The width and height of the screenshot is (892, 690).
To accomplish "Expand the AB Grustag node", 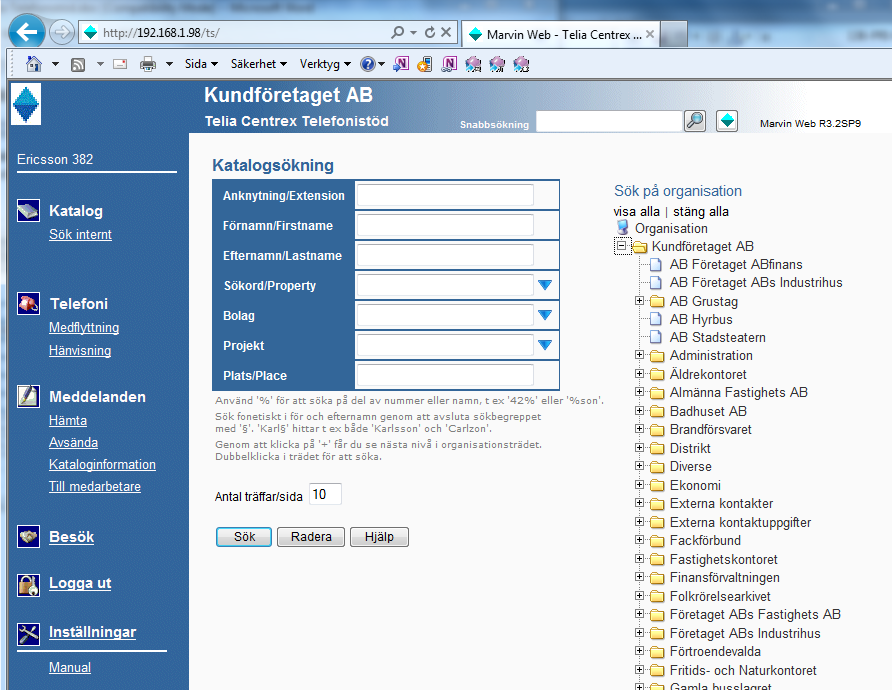I will tap(639, 300).
